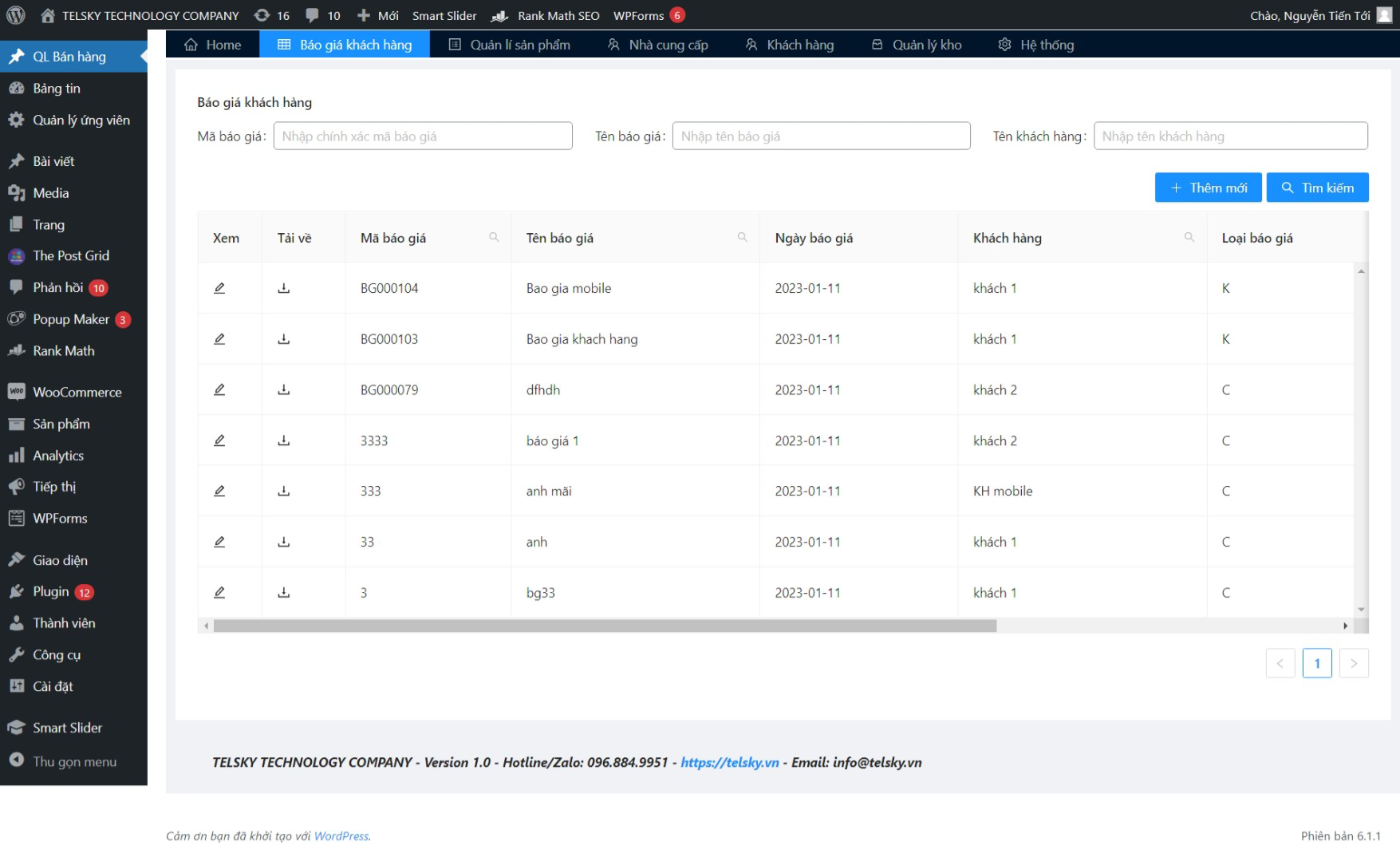Focus Mã báo giá input field

coord(423,136)
